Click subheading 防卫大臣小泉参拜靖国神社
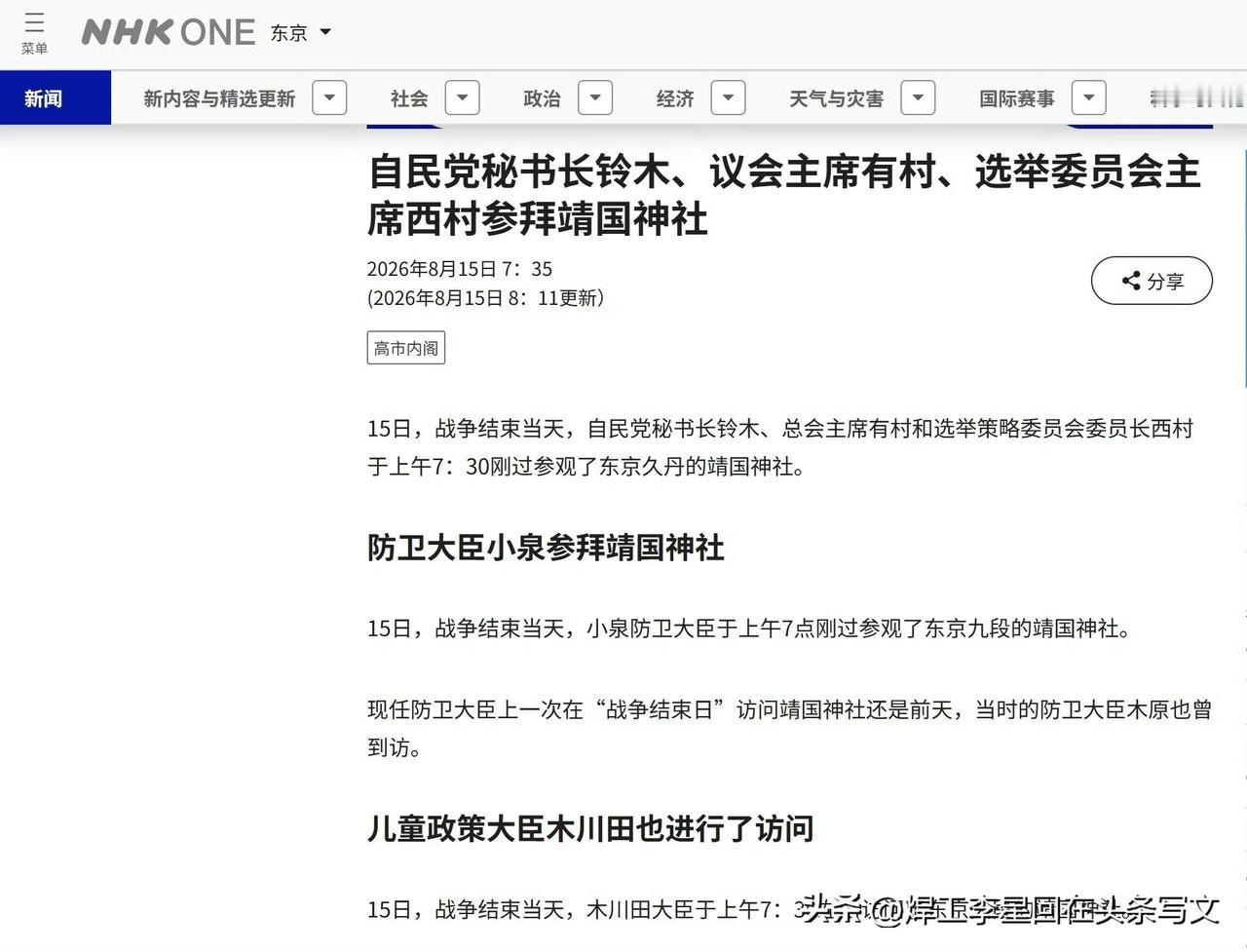1247x952 pixels. coord(546,548)
